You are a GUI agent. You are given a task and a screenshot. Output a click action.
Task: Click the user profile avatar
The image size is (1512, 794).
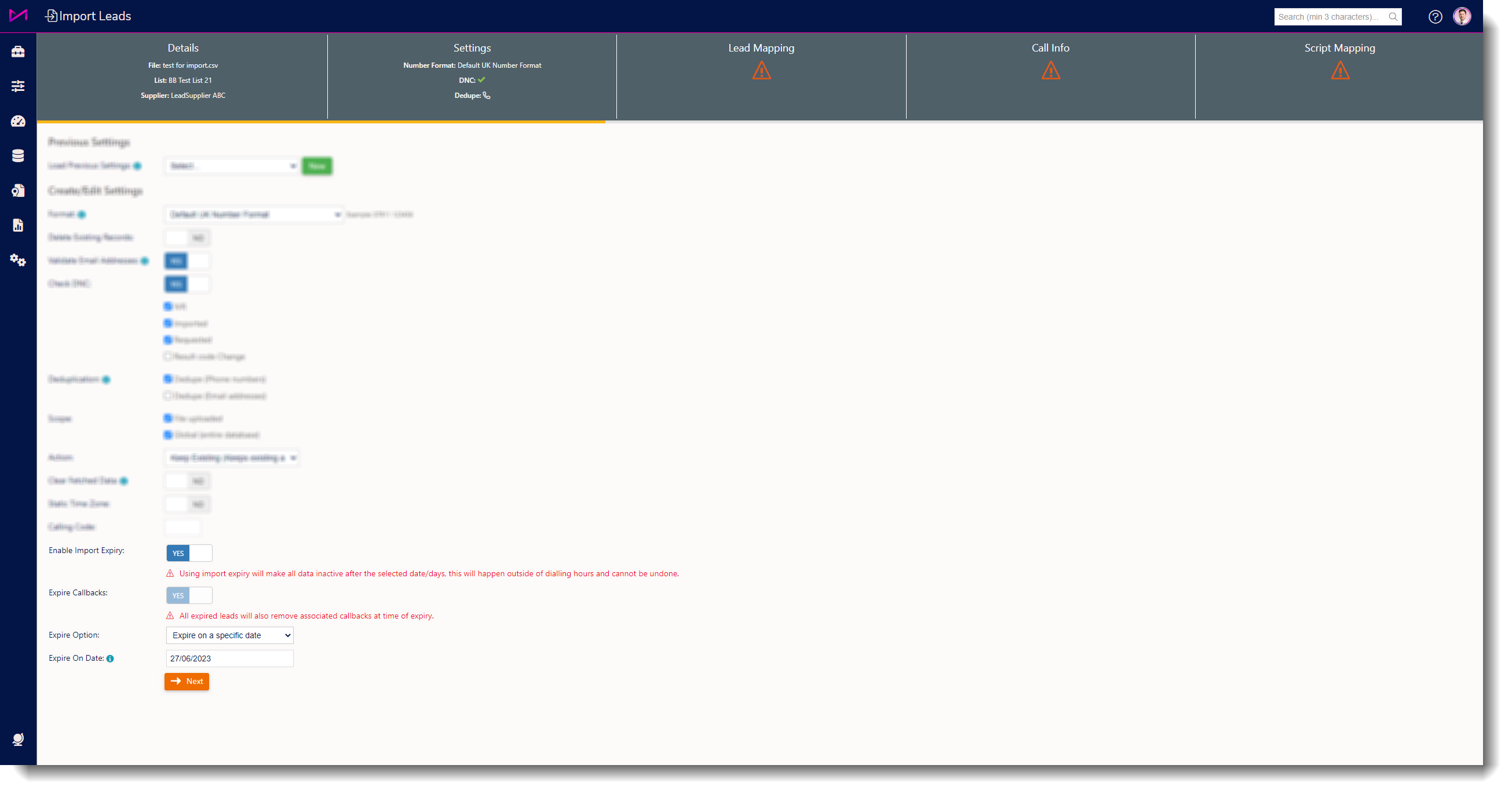click(x=1462, y=16)
